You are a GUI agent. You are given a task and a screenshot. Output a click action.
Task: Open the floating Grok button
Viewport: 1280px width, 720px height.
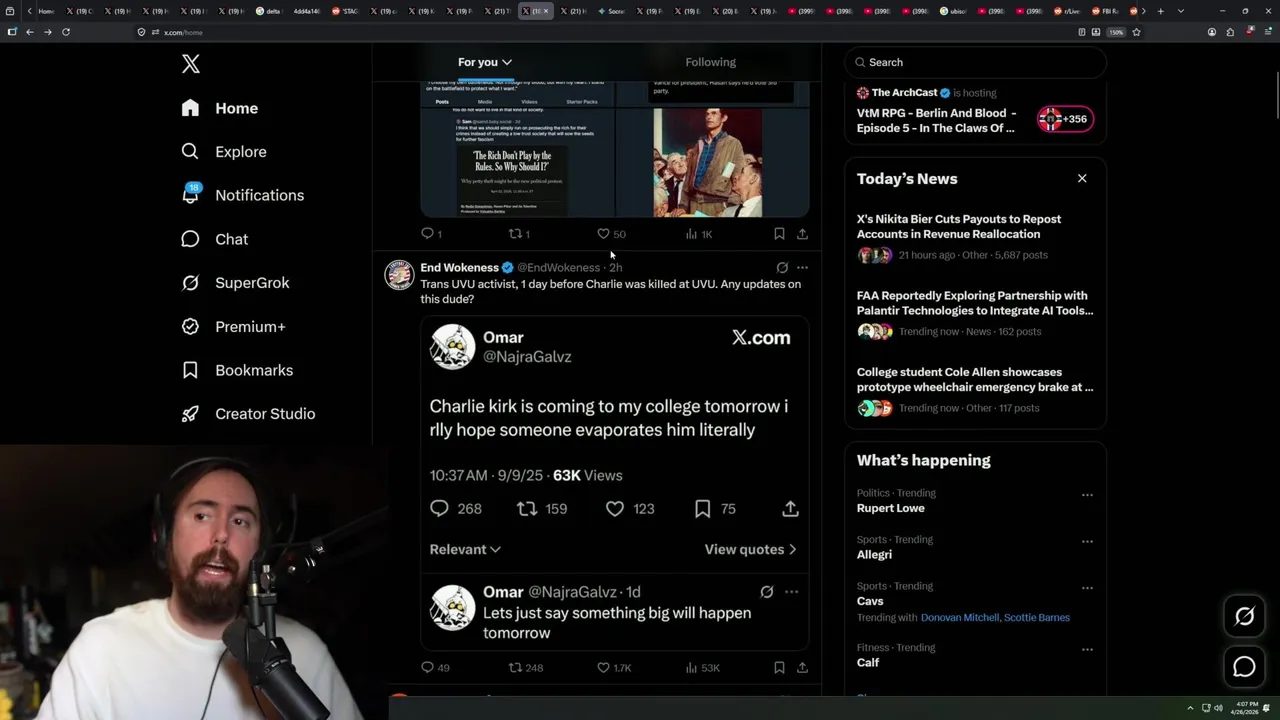tap(1244, 617)
